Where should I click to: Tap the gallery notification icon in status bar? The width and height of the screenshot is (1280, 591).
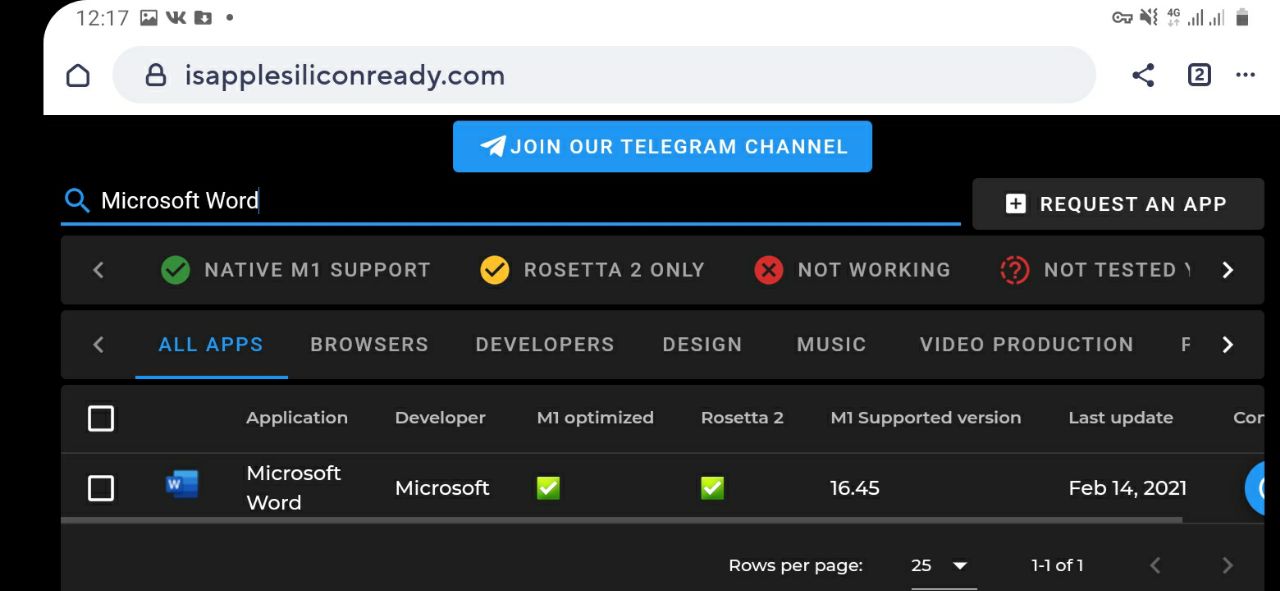click(x=149, y=17)
